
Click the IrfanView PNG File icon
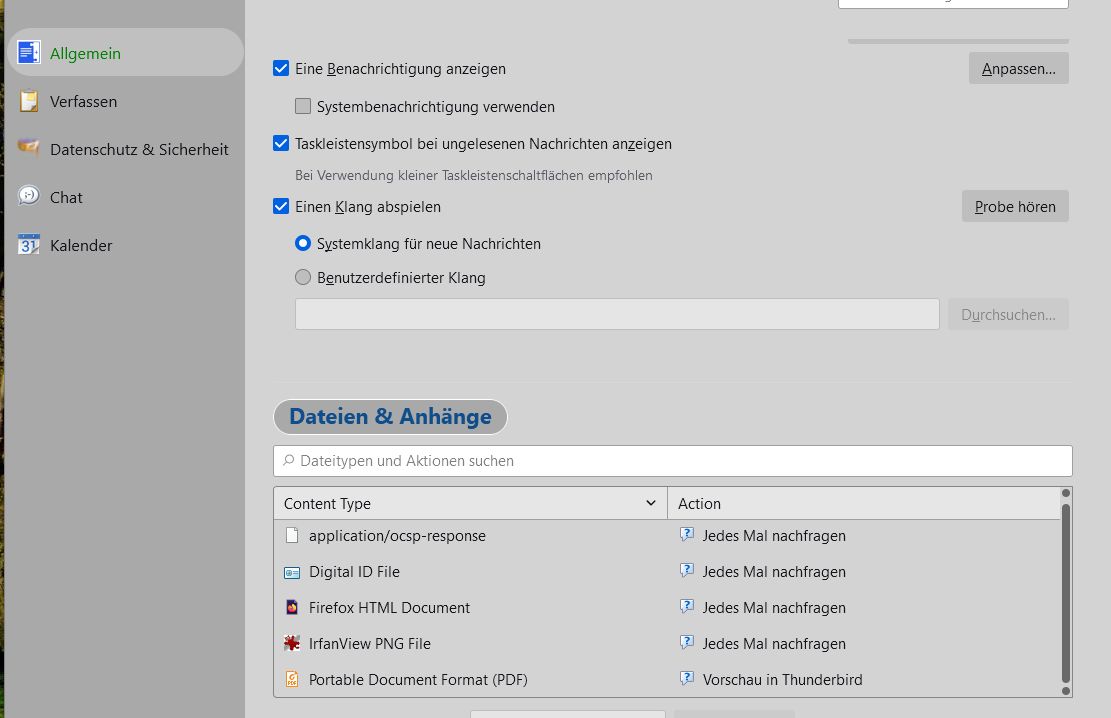click(x=292, y=643)
